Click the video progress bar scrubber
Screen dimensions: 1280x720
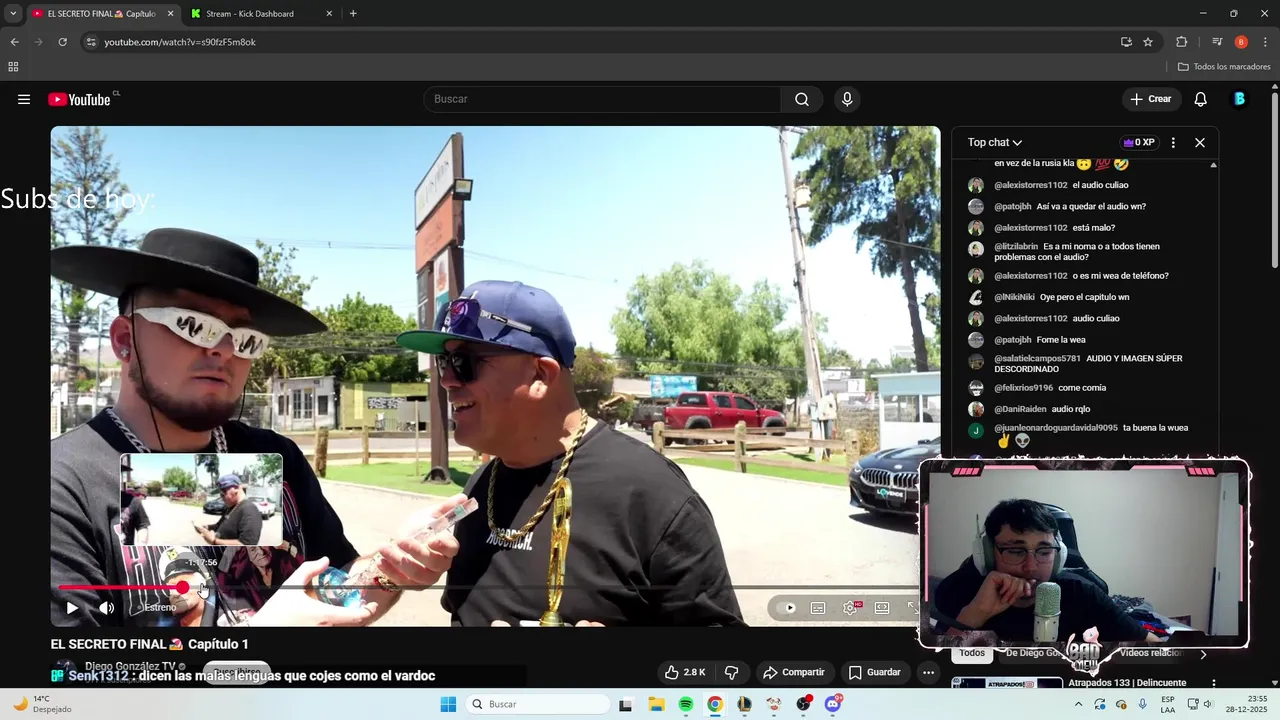[183, 588]
